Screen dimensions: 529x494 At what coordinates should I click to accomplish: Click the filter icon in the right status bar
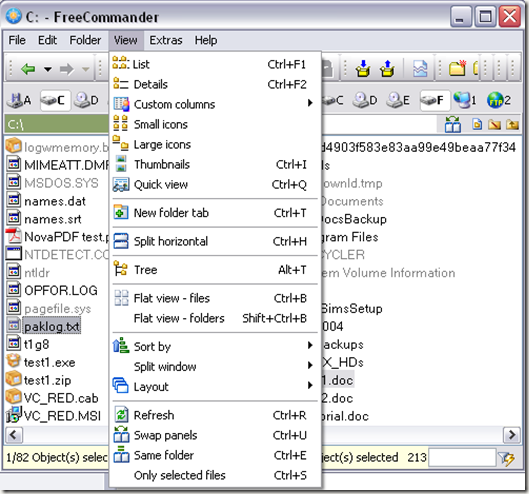click(507, 458)
